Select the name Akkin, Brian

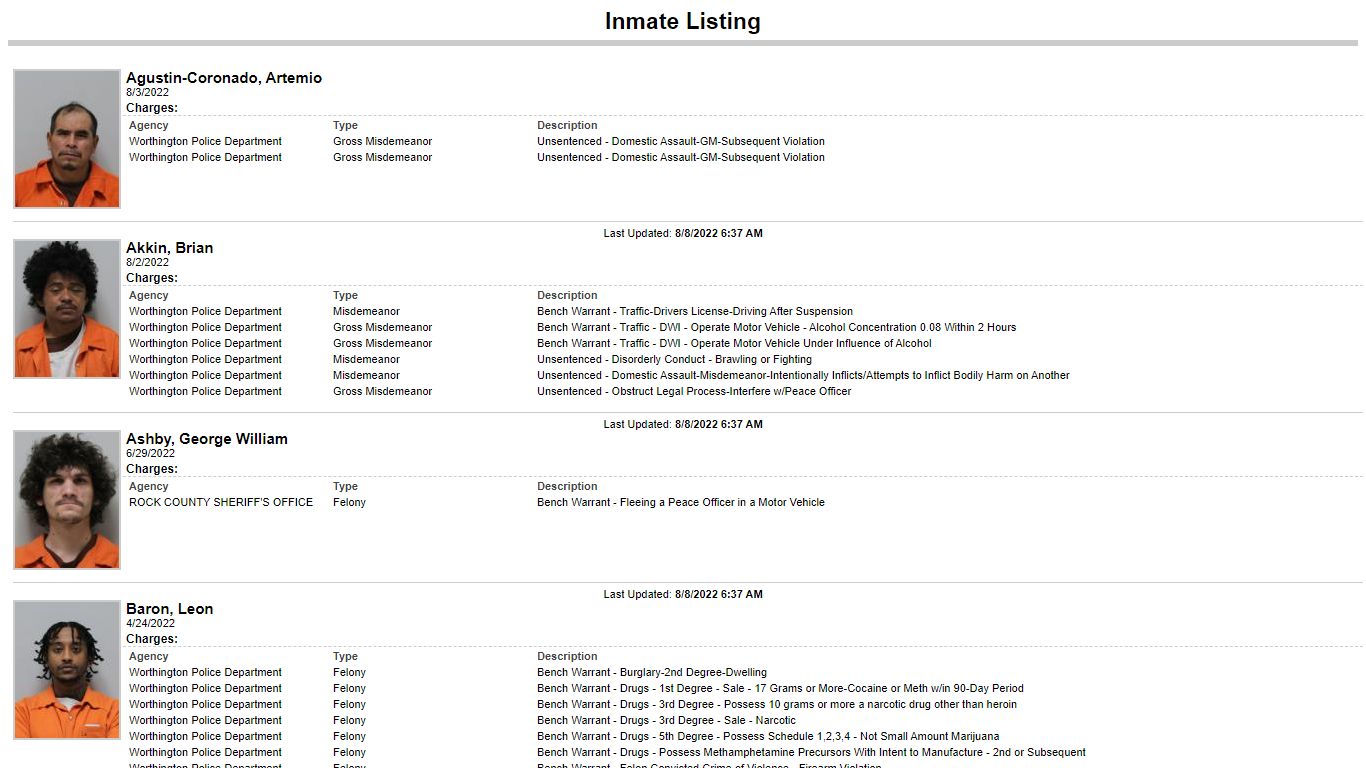[169, 248]
